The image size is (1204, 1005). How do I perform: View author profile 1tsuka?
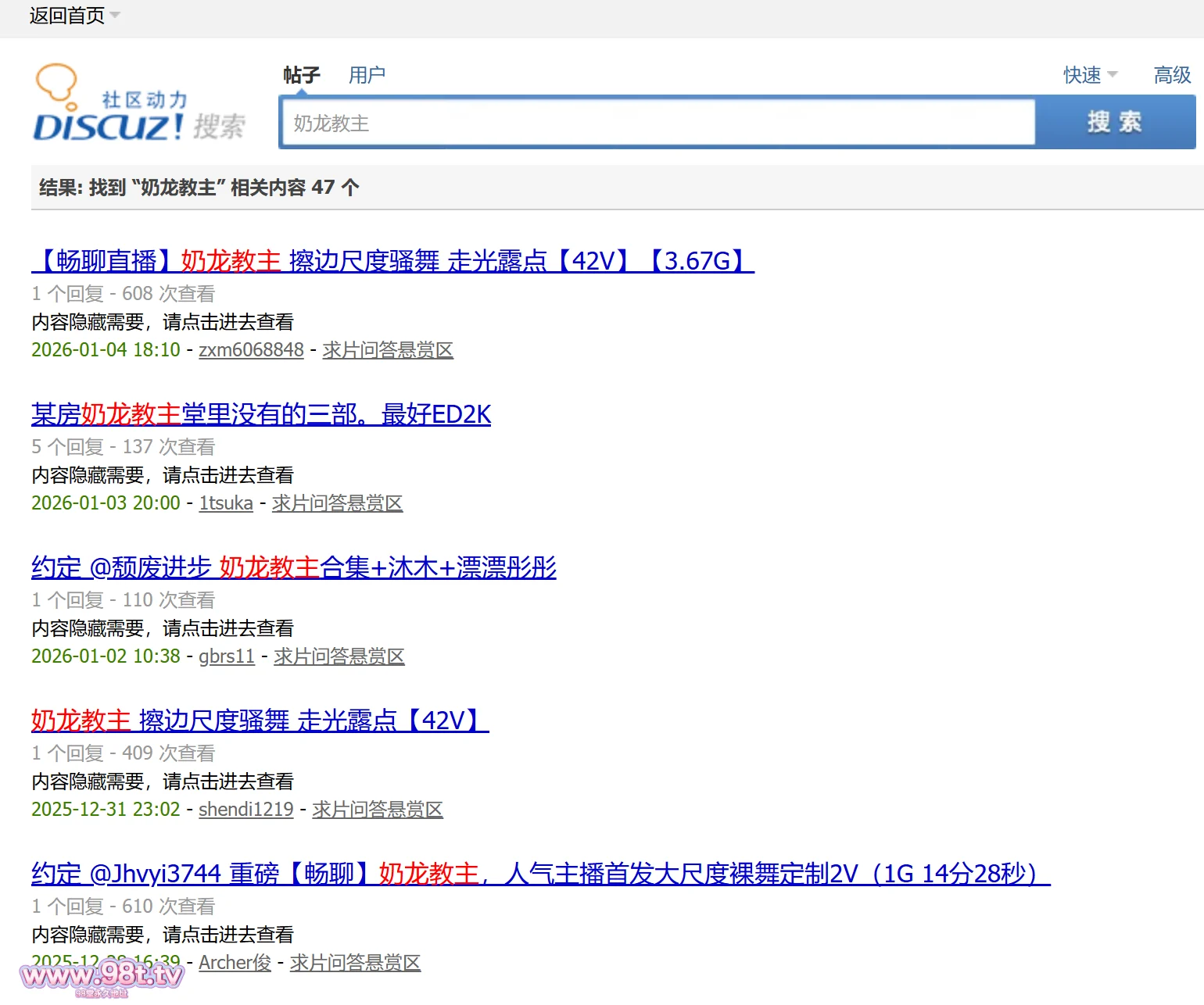tap(226, 503)
